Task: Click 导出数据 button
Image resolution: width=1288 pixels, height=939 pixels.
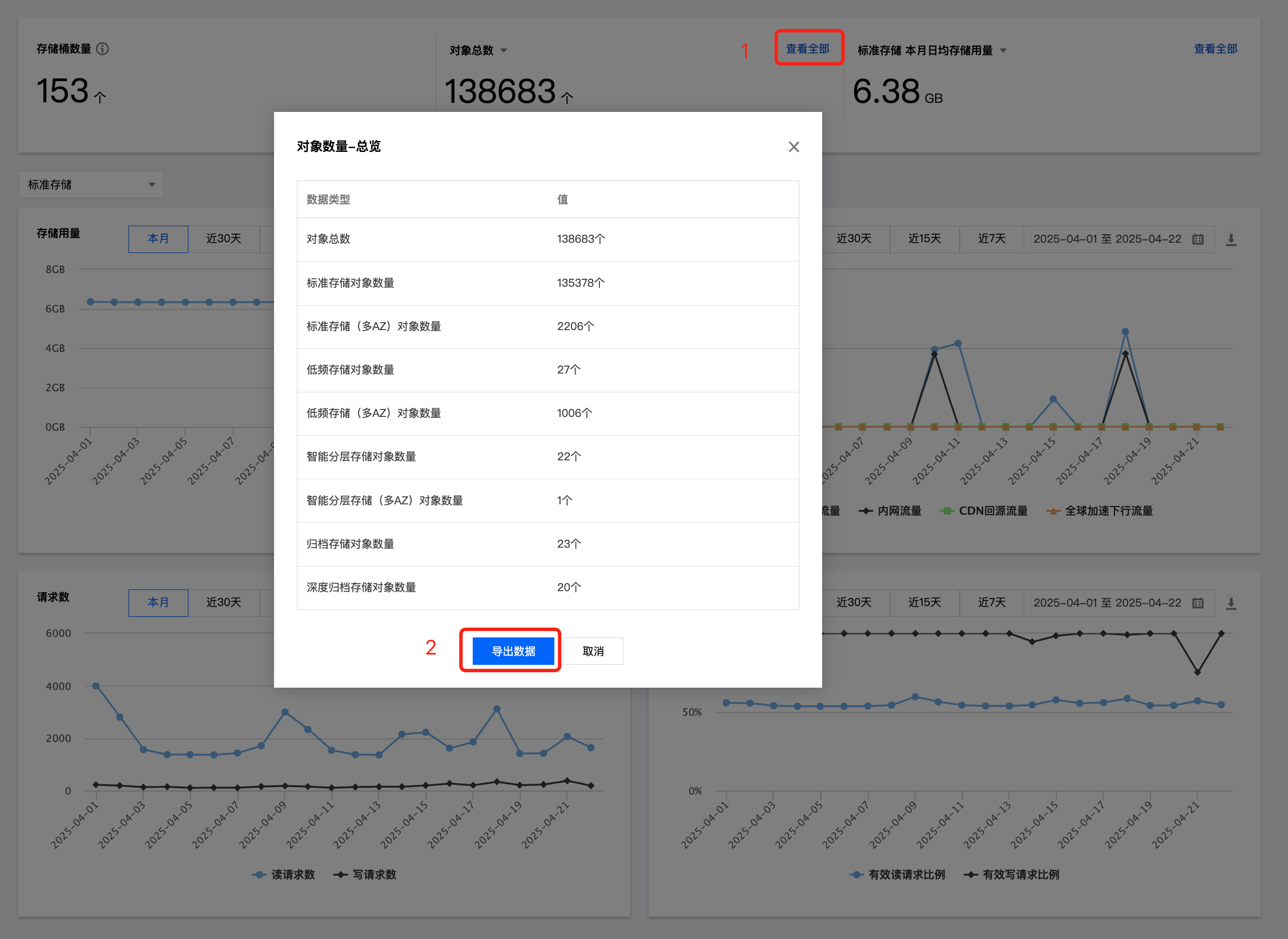Action: coord(513,651)
